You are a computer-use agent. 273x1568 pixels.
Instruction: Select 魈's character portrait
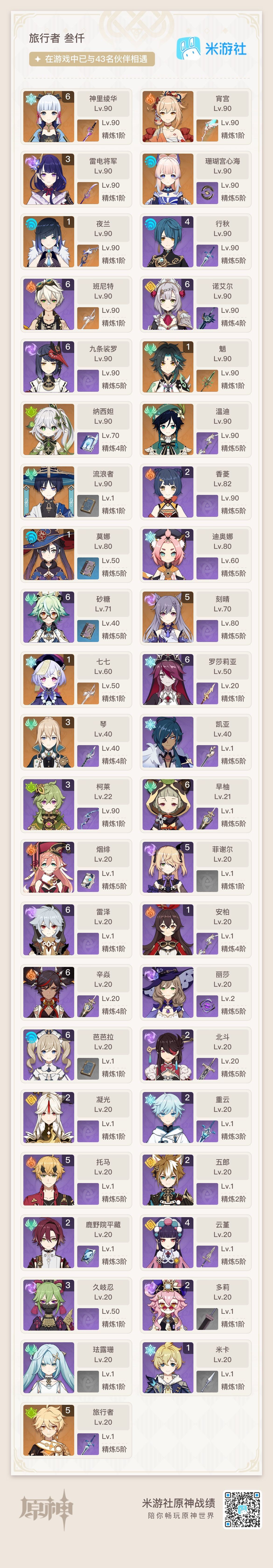[x=168, y=367]
